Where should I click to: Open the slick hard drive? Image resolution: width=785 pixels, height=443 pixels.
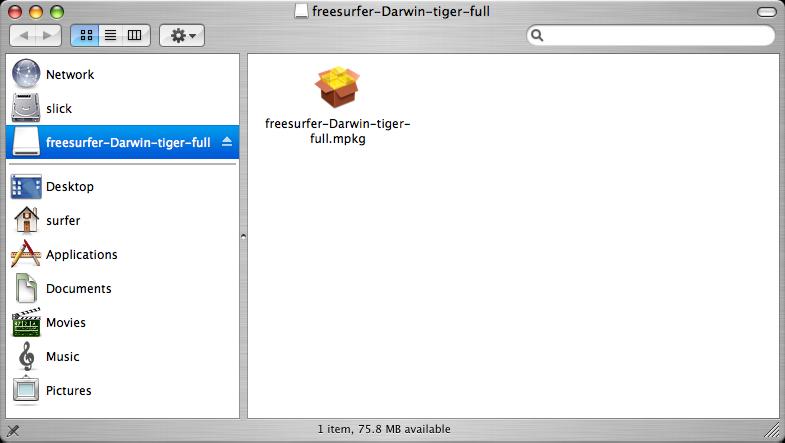pyautogui.click(x=59, y=108)
